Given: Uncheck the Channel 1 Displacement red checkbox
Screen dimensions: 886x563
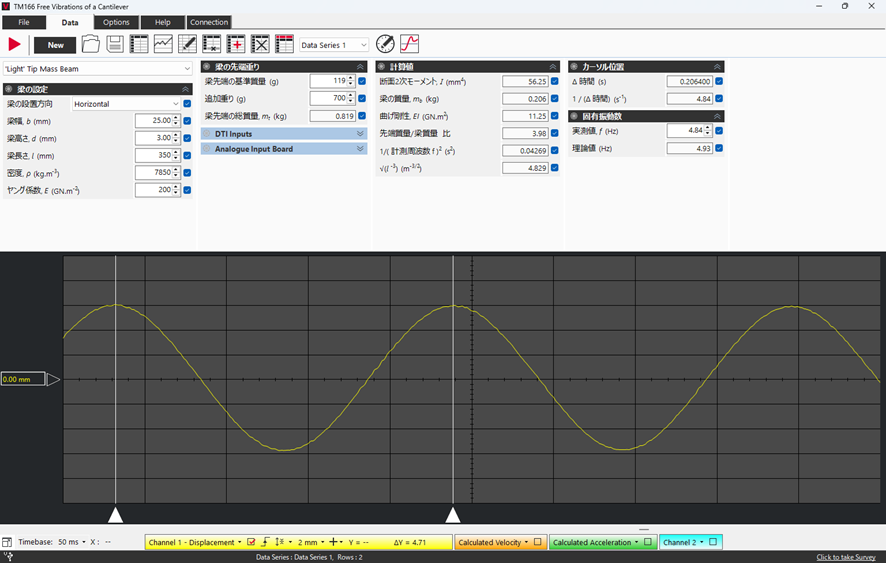Looking at the screenshot, I should click(x=251, y=542).
